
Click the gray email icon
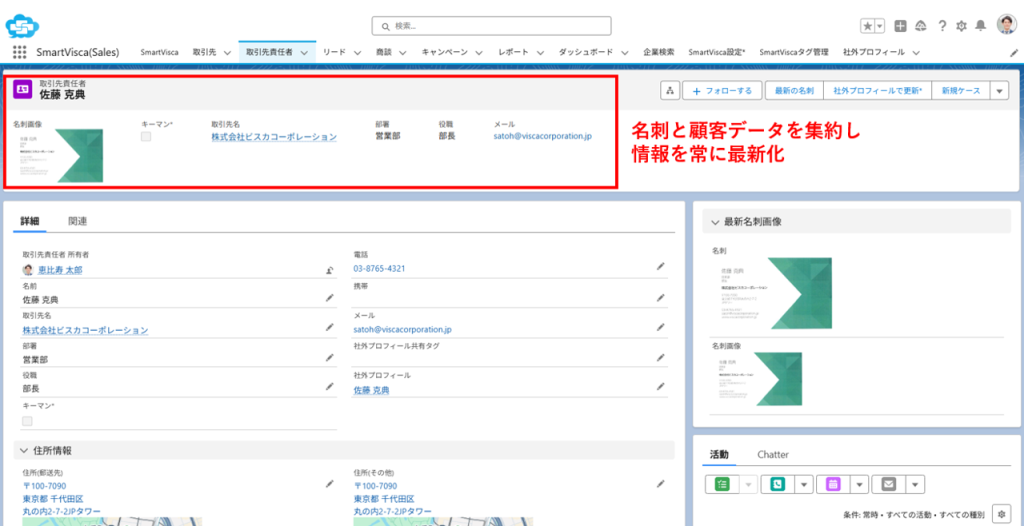tap(888, 484)
